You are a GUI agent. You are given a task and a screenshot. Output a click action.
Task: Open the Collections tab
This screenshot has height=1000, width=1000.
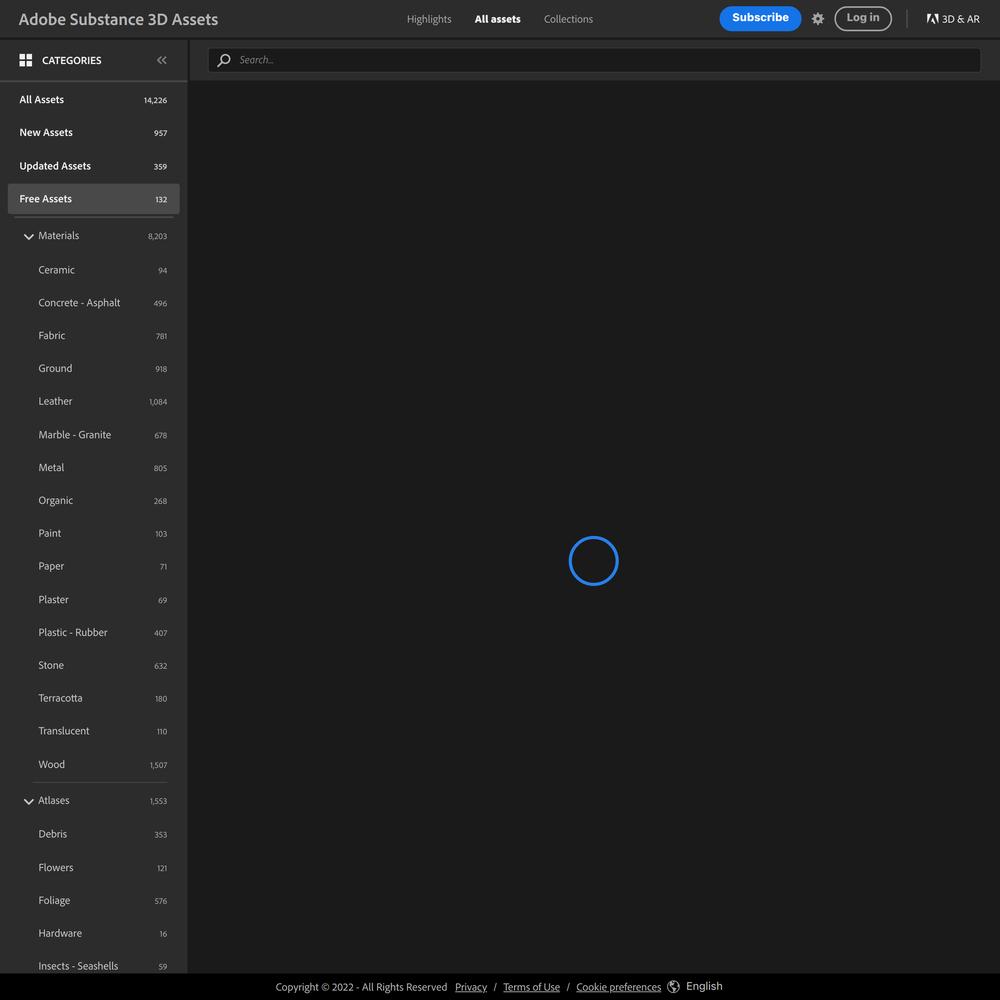click(x=568, y=19)
